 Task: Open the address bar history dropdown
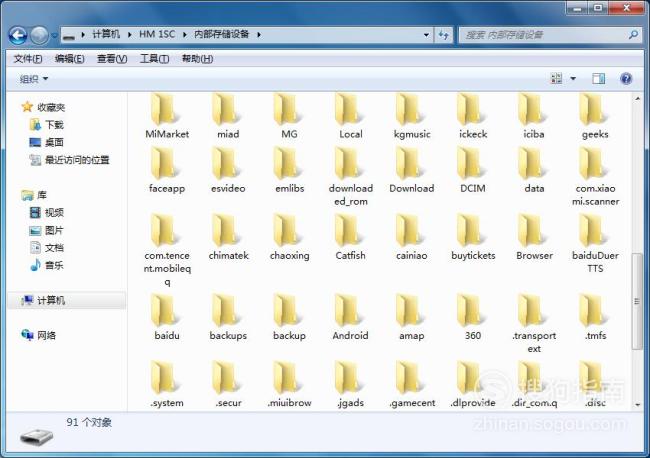pos(426,35)
